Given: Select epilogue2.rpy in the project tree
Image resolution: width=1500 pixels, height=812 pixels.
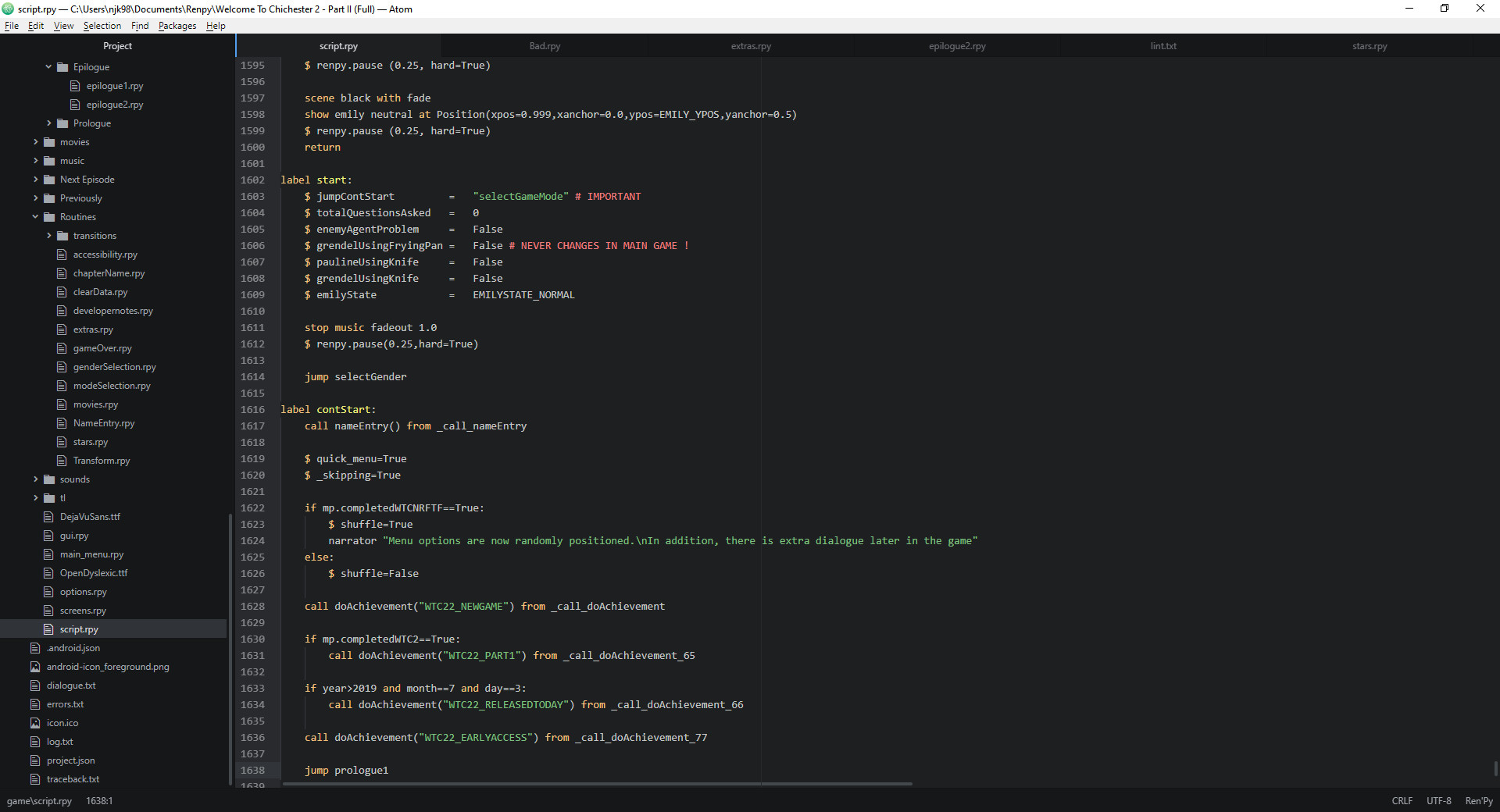Looking at the screenshot, I should 114,104.
